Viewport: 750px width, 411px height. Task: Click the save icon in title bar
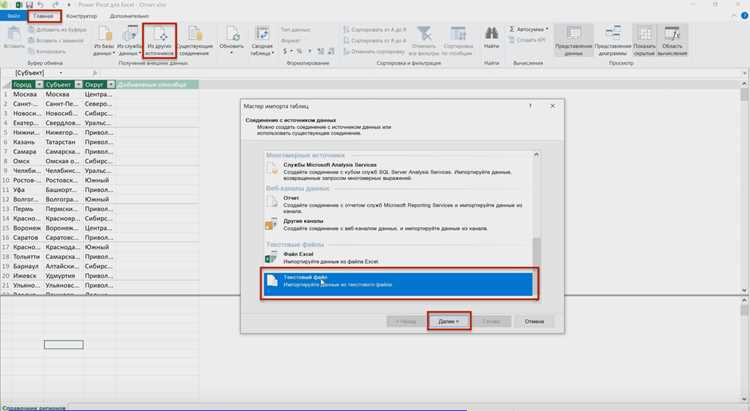[30, 5]
